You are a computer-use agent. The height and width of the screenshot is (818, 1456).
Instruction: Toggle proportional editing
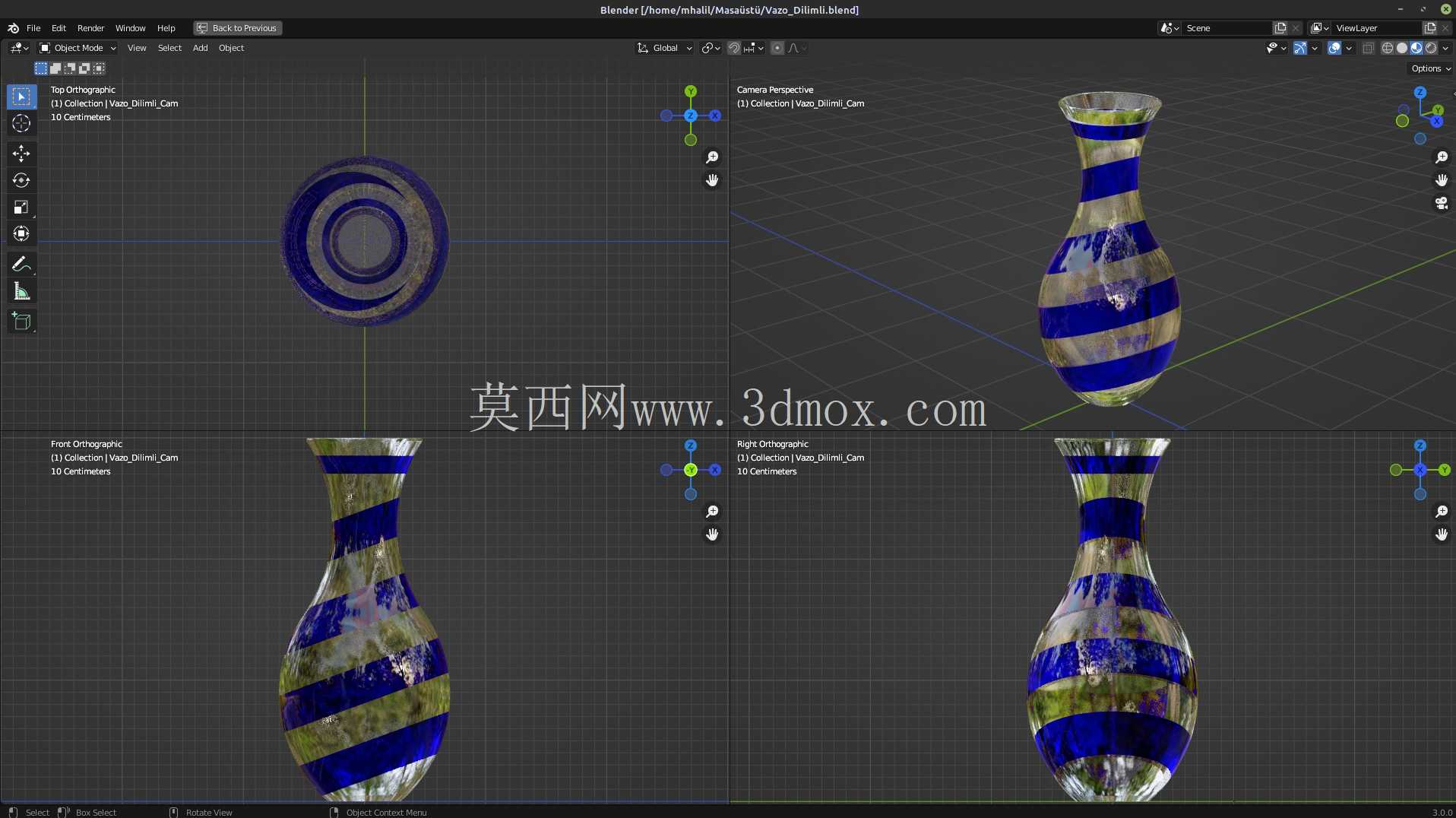click(777, 48)
